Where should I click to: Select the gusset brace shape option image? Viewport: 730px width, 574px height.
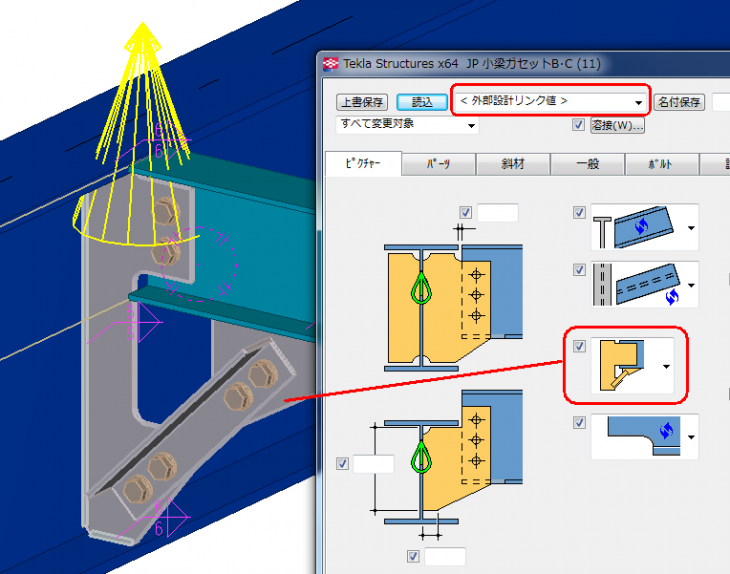622,365
